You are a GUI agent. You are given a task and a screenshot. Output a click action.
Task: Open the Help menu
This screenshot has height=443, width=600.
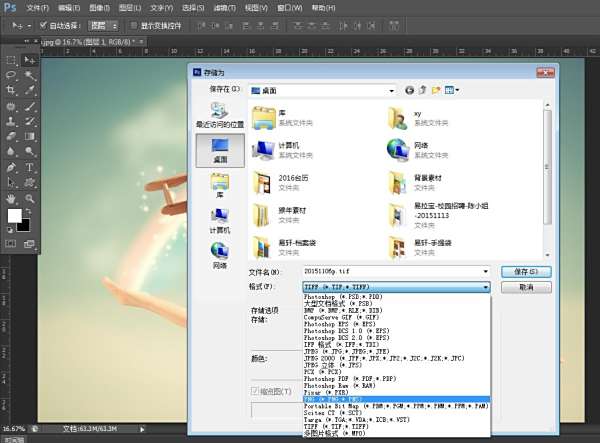pyautogui.click(x=323, y=8)
